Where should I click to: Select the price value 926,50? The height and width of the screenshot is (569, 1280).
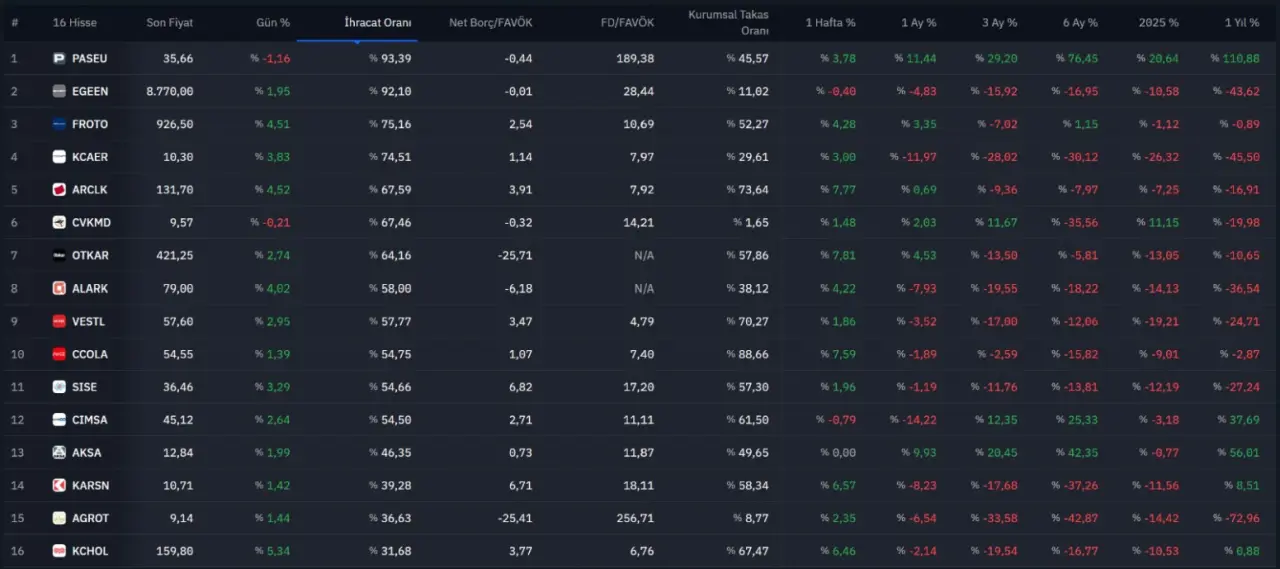click(175, 125)
